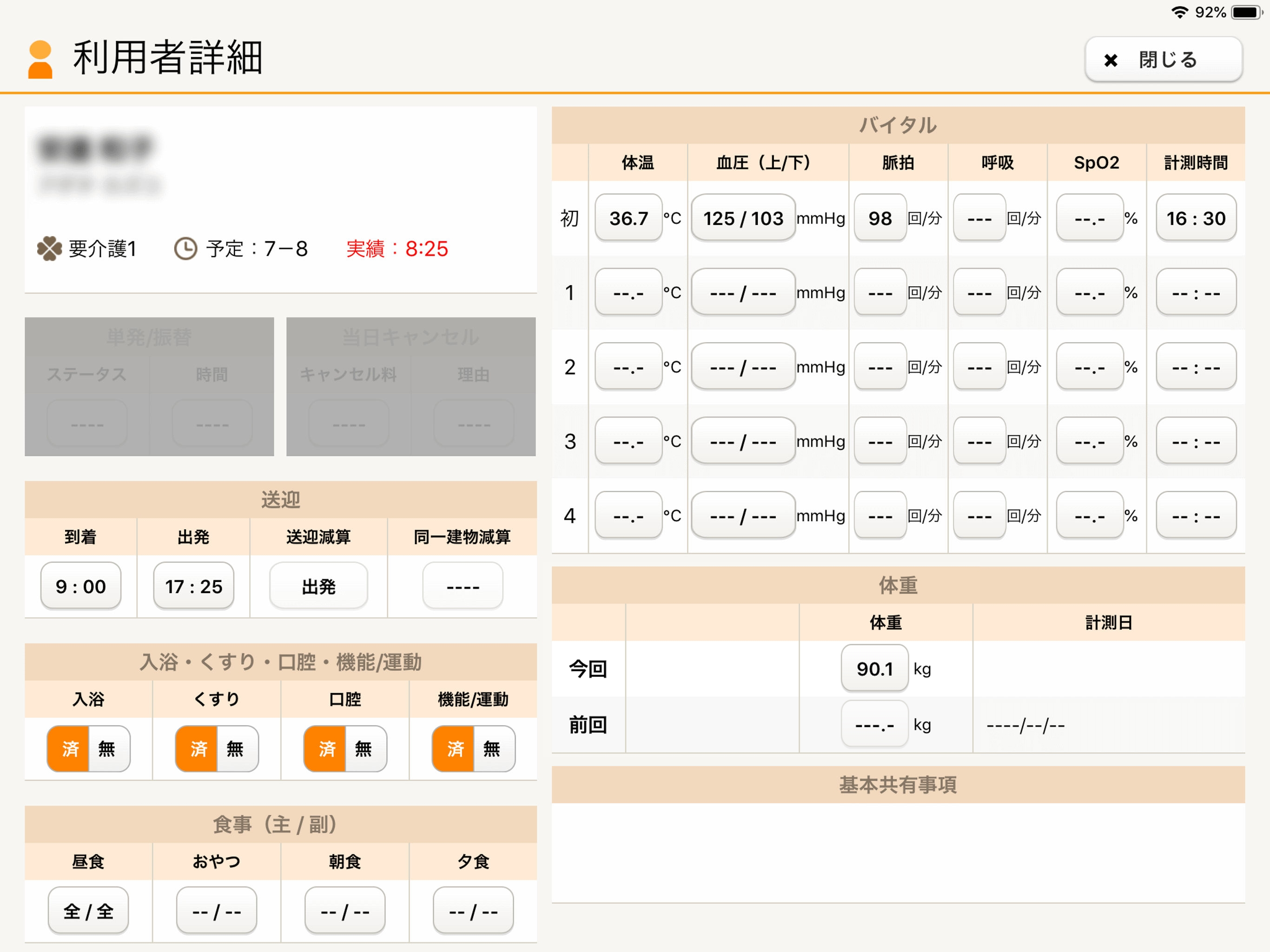Edit the 出発 time 17:25
Image resolution: width=1270 pixels, height=952 pixels.
[x=193, y=586]
